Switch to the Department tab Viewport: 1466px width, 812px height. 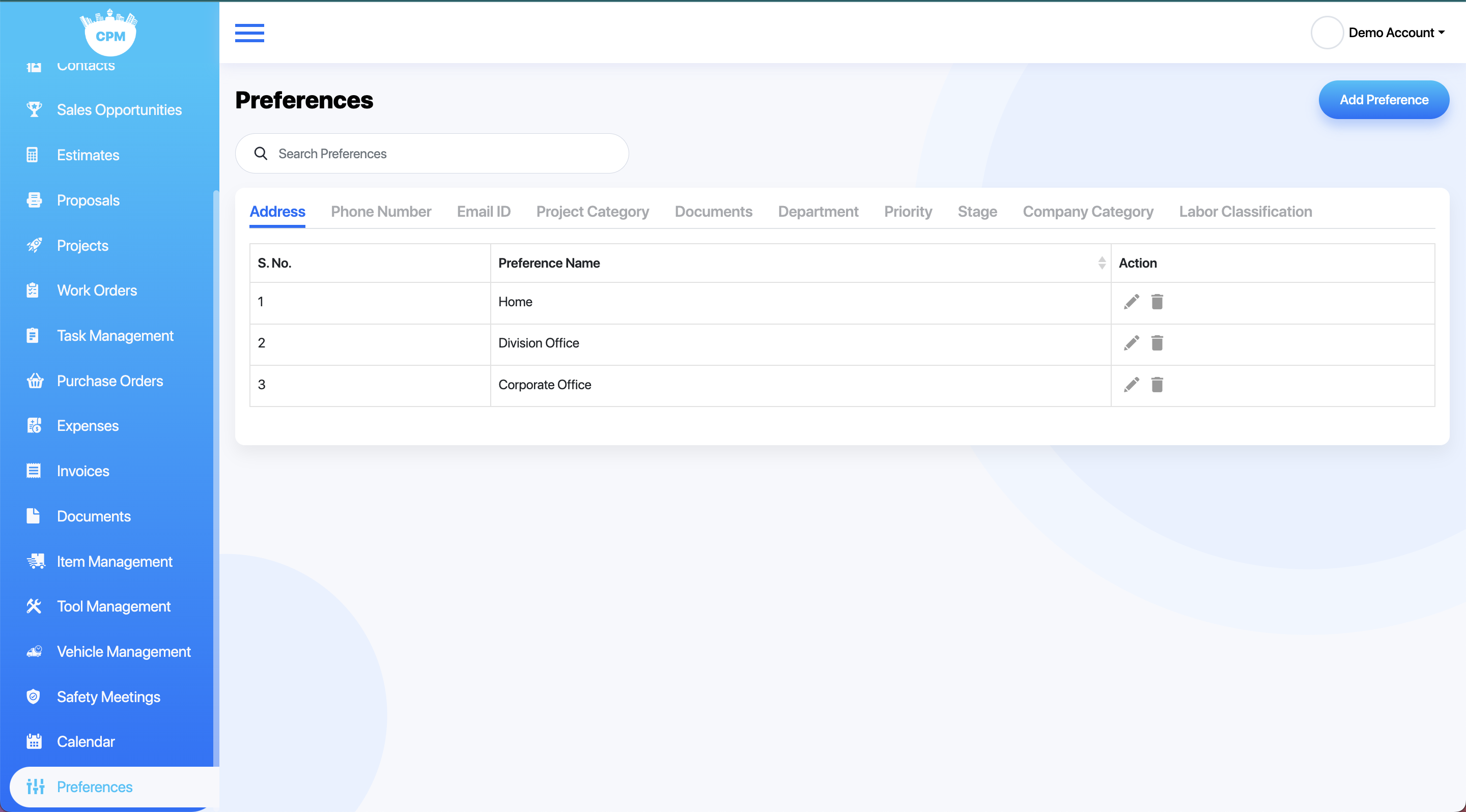tap(818, 212)
